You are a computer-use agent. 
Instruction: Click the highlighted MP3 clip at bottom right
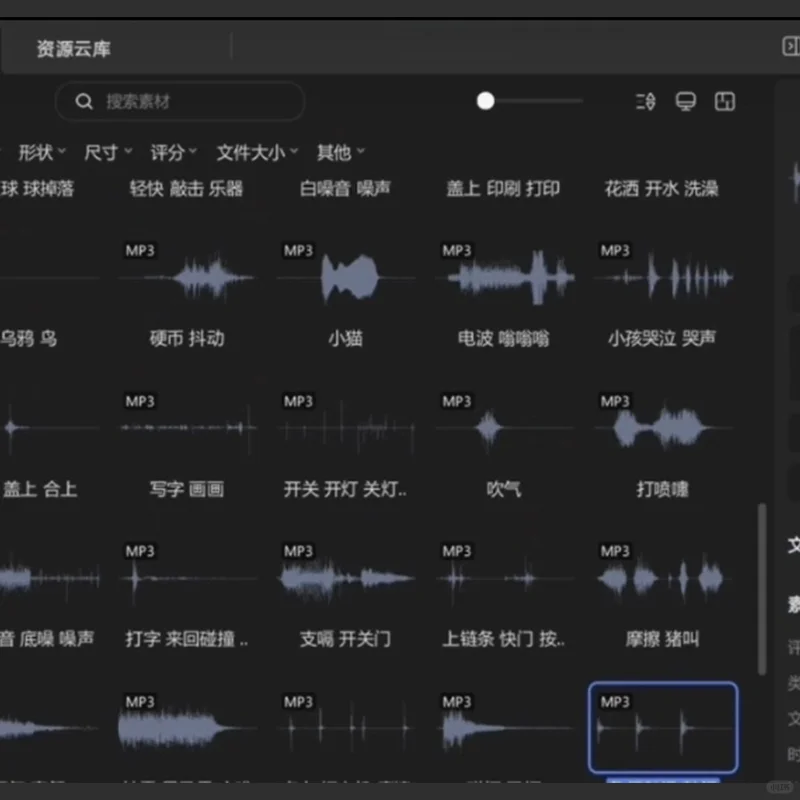pos(663,727)
